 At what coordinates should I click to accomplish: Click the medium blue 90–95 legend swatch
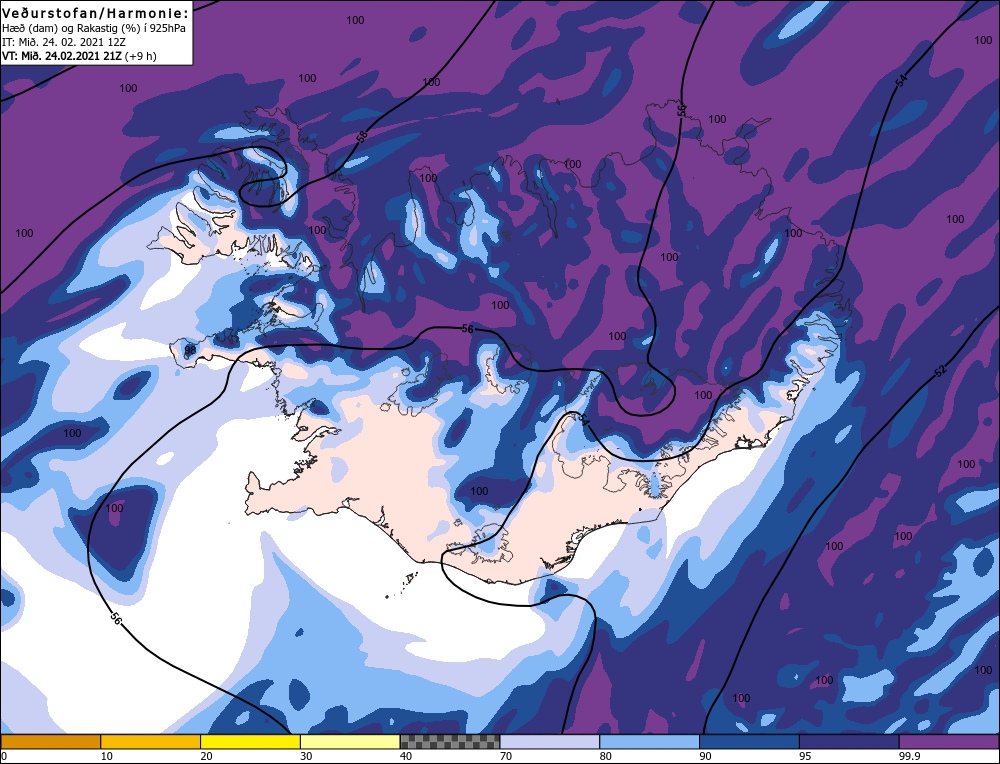pyautogui.click(x=749, y=742)
